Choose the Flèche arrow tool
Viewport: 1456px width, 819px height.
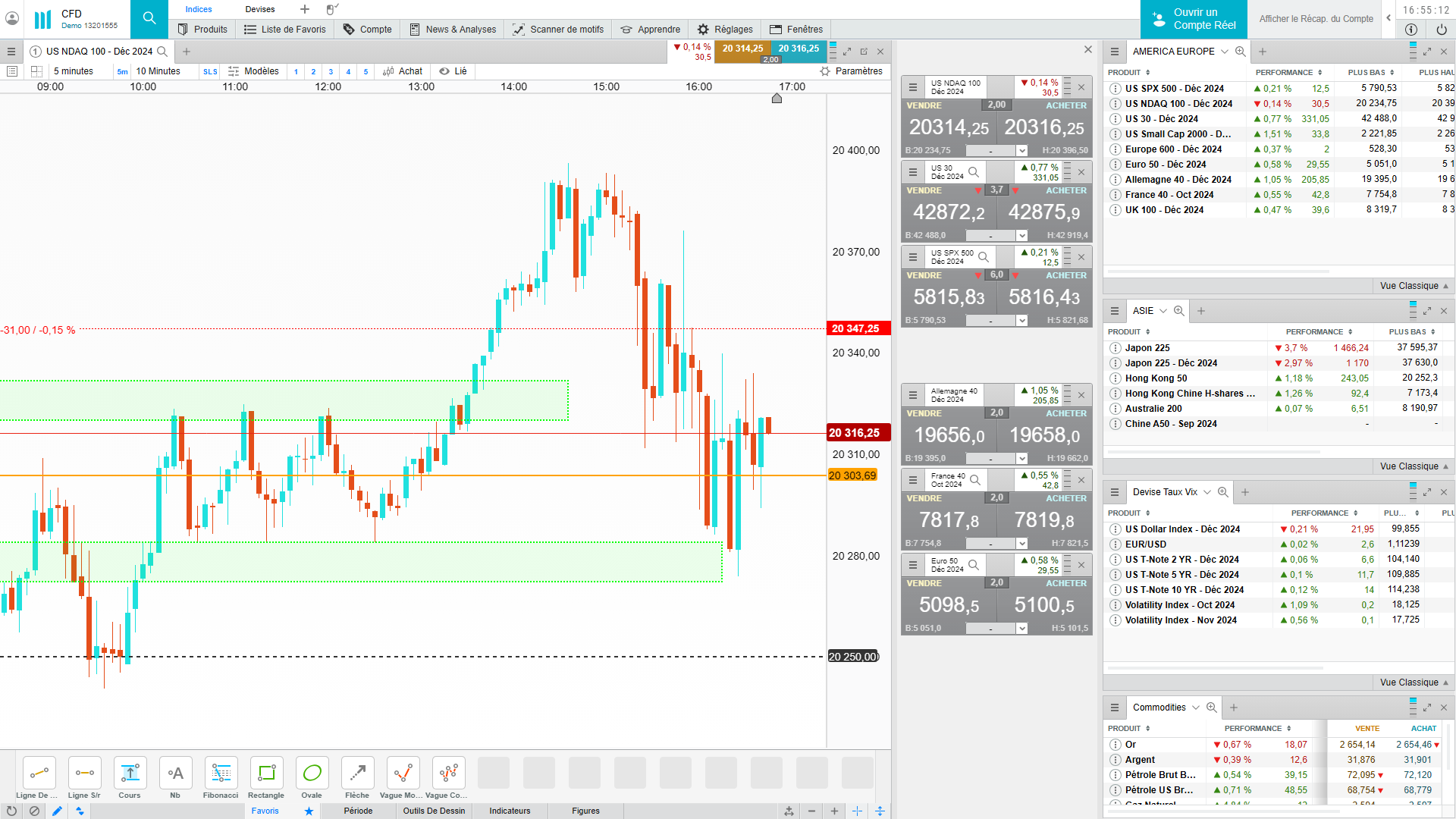357,773
